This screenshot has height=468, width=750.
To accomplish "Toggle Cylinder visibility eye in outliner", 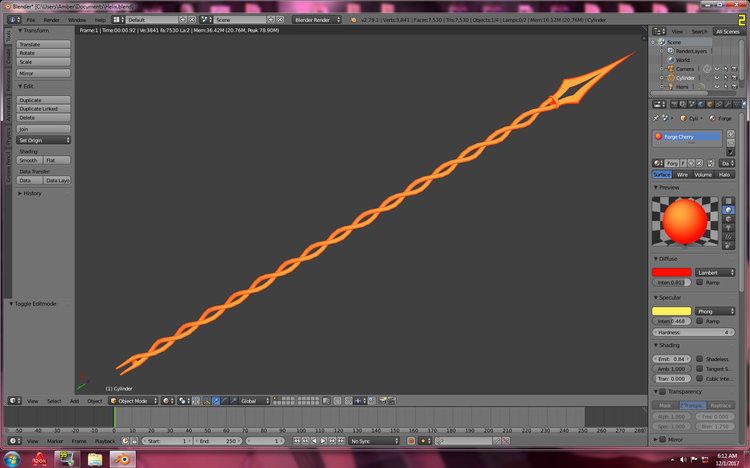I will point(717,78).
